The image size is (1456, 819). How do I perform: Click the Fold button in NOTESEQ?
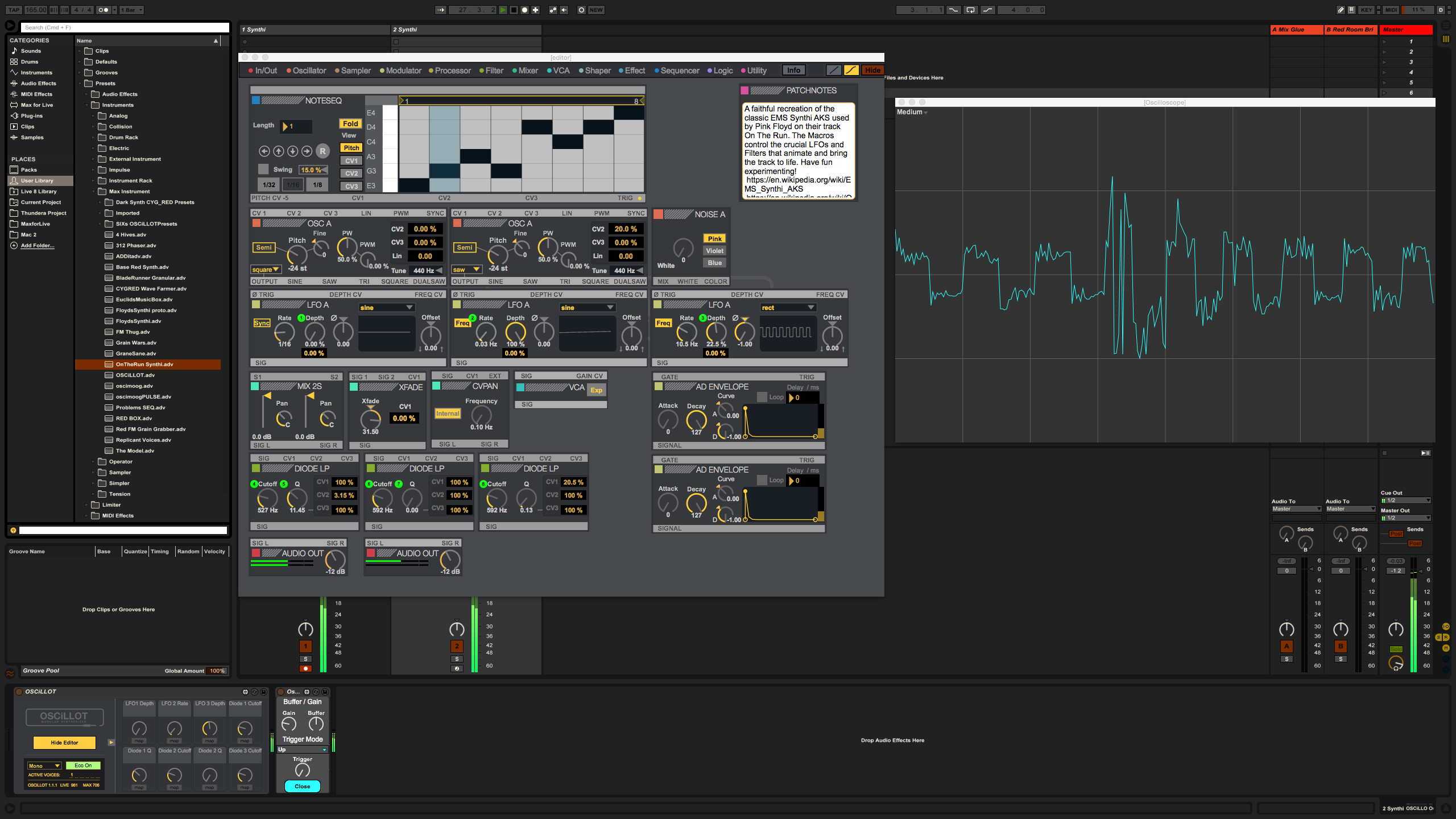click(x=350, y=123)
